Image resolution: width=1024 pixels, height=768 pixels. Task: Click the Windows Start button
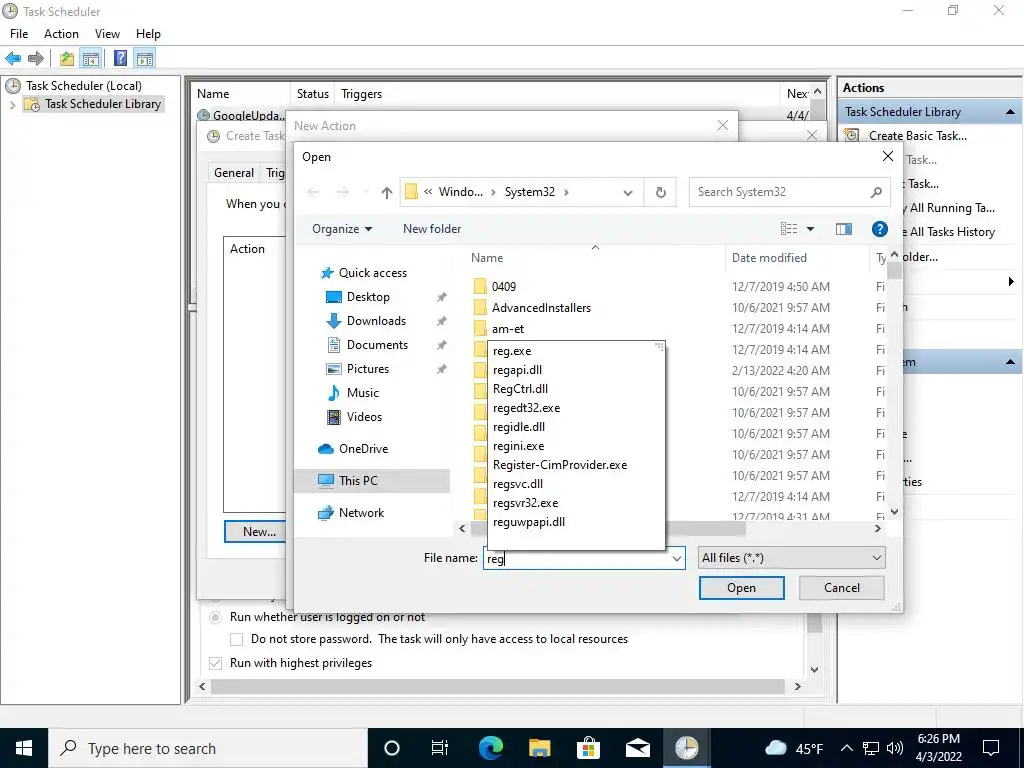(x=24, y=748)
